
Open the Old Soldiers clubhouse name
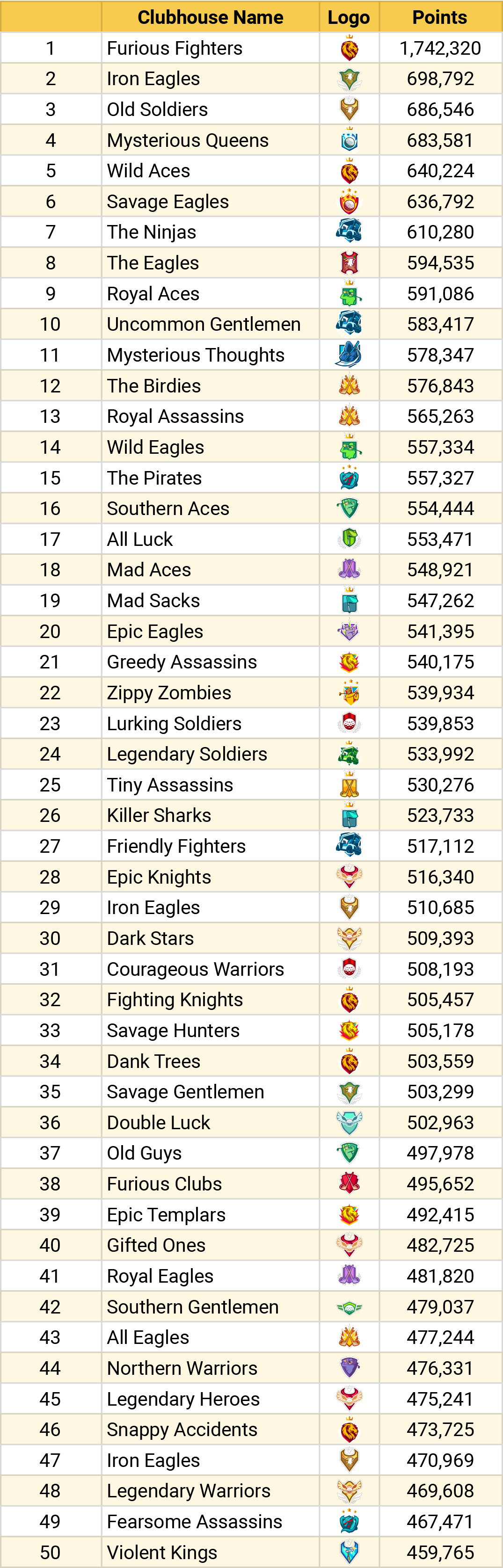pos(157,109)
